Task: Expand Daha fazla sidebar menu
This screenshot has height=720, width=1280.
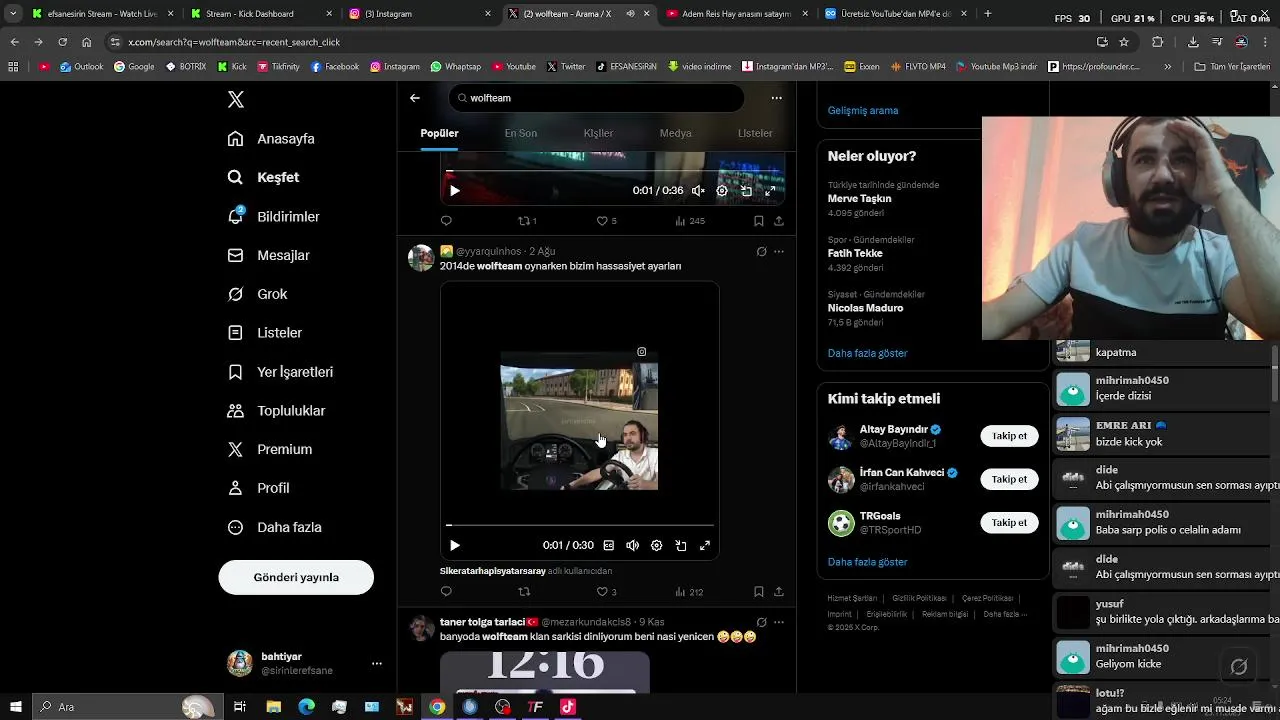Action: (x=274, y=527)
